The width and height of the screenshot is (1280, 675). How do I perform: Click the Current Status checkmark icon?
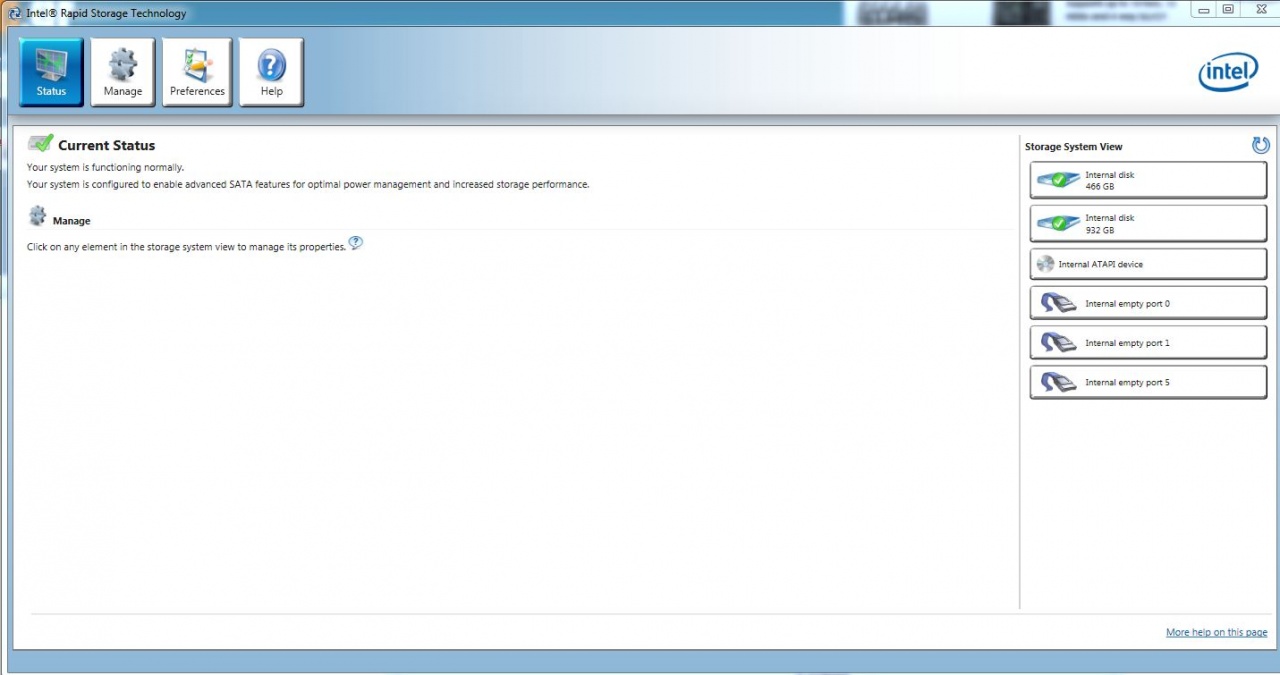(40, 144)
